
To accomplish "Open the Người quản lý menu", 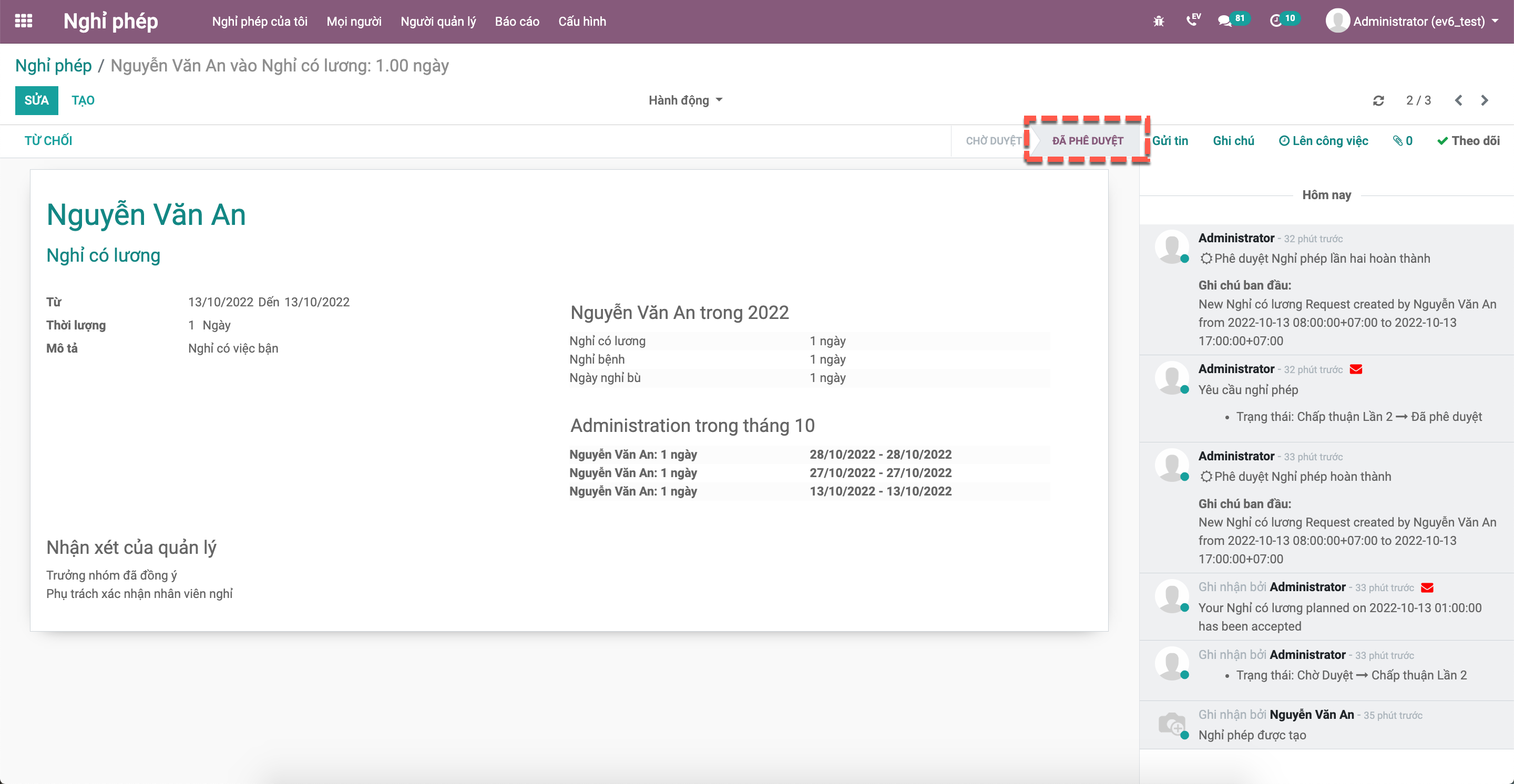I will [x=438, y=21].
